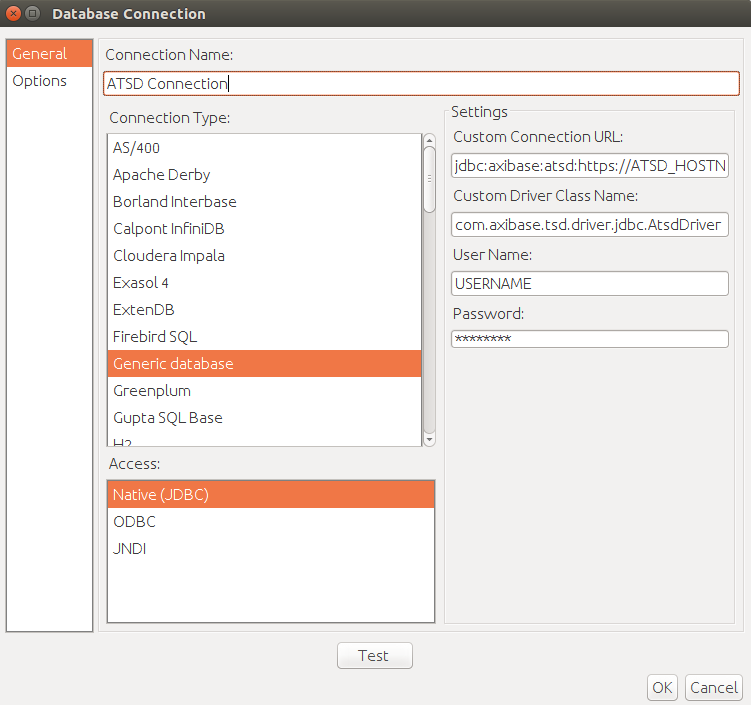The image size is (751, 705).
Task: Choose JNDI access method
Action: point(271,548)
